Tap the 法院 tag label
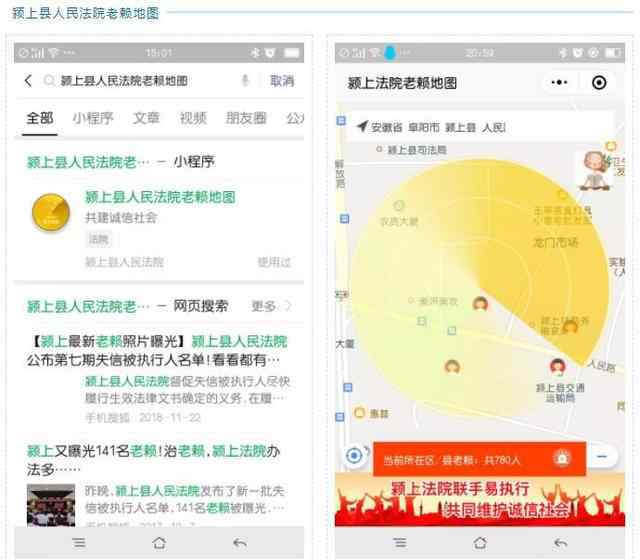This screenshot has width=640, height=560. click(98, 239)
